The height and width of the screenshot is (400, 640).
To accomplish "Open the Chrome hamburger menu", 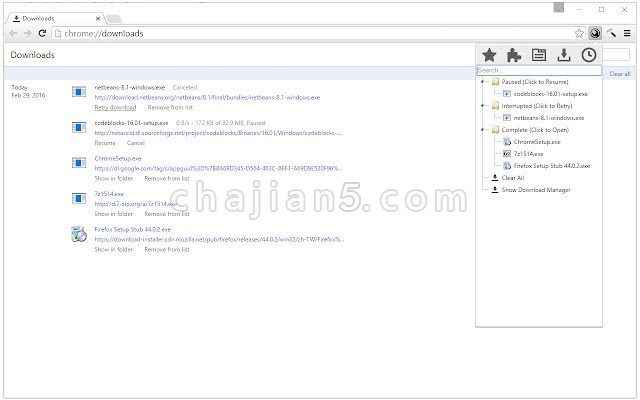I will click(x=627, y=33).
